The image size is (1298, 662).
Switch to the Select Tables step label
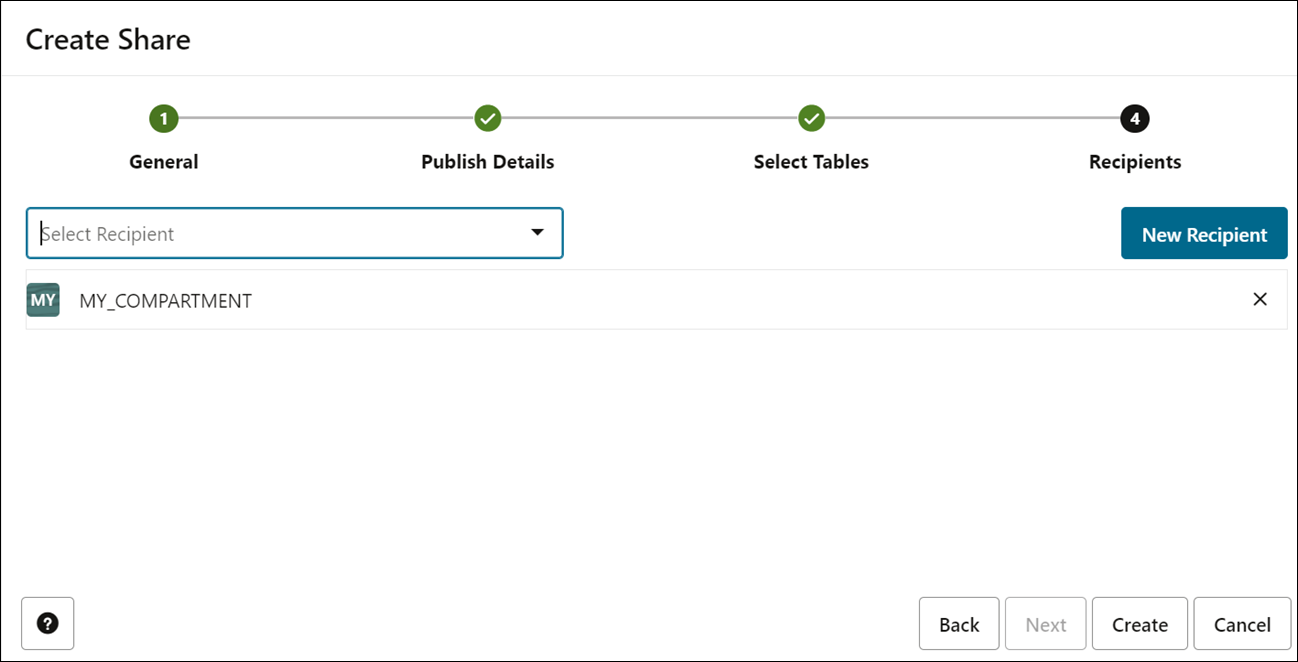pos(811,162)
